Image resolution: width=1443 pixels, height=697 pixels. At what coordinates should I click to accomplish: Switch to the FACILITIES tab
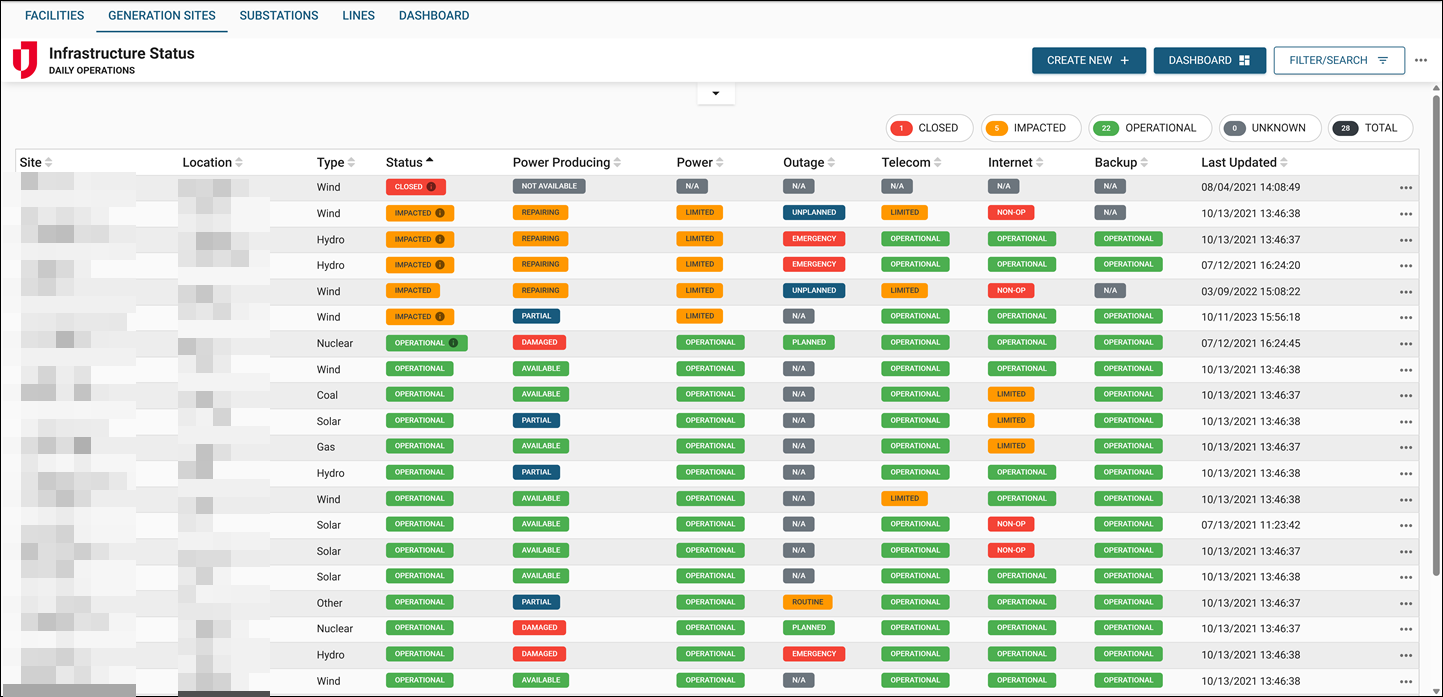pos(54,15)
